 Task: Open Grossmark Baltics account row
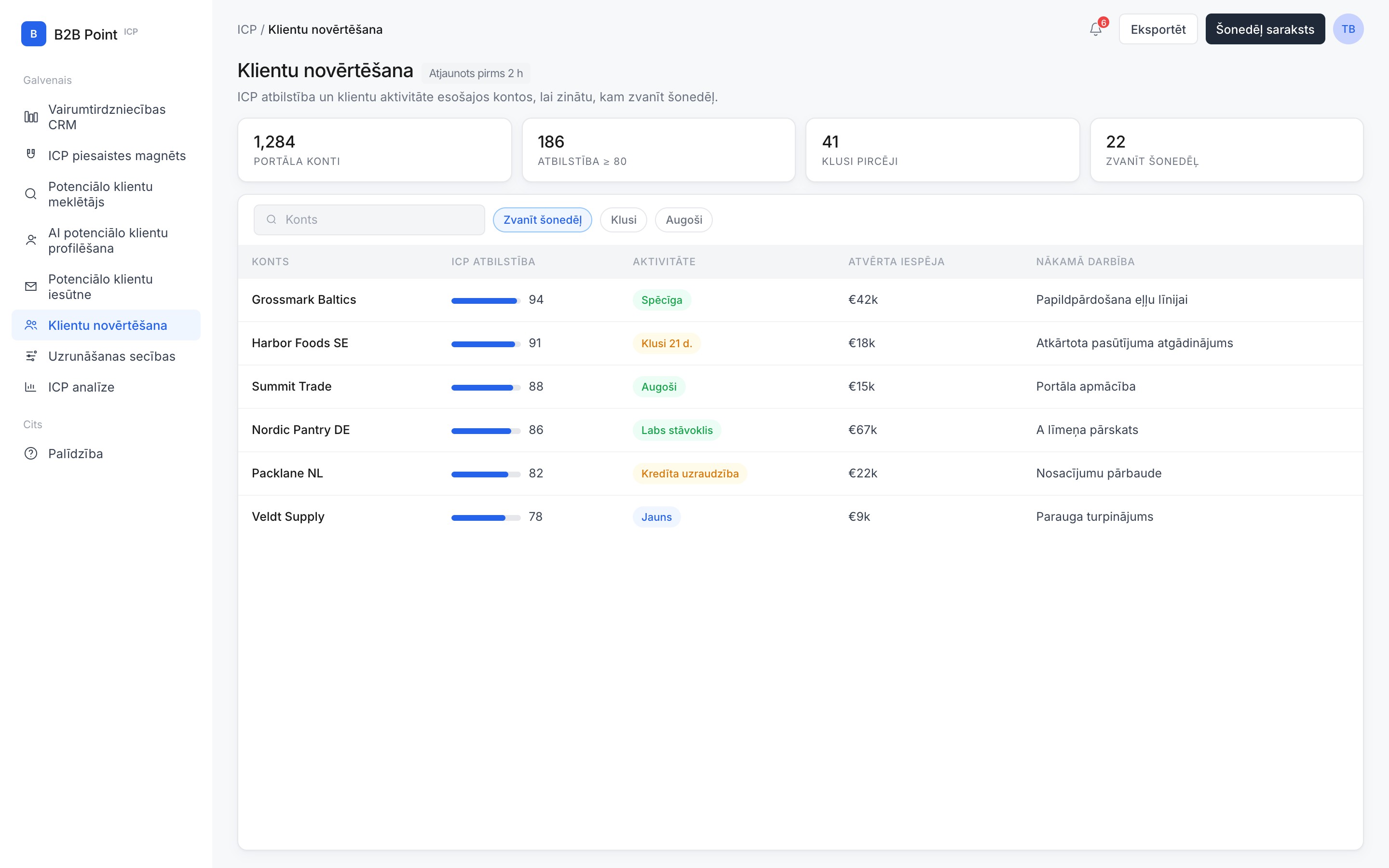coord(800,299)
